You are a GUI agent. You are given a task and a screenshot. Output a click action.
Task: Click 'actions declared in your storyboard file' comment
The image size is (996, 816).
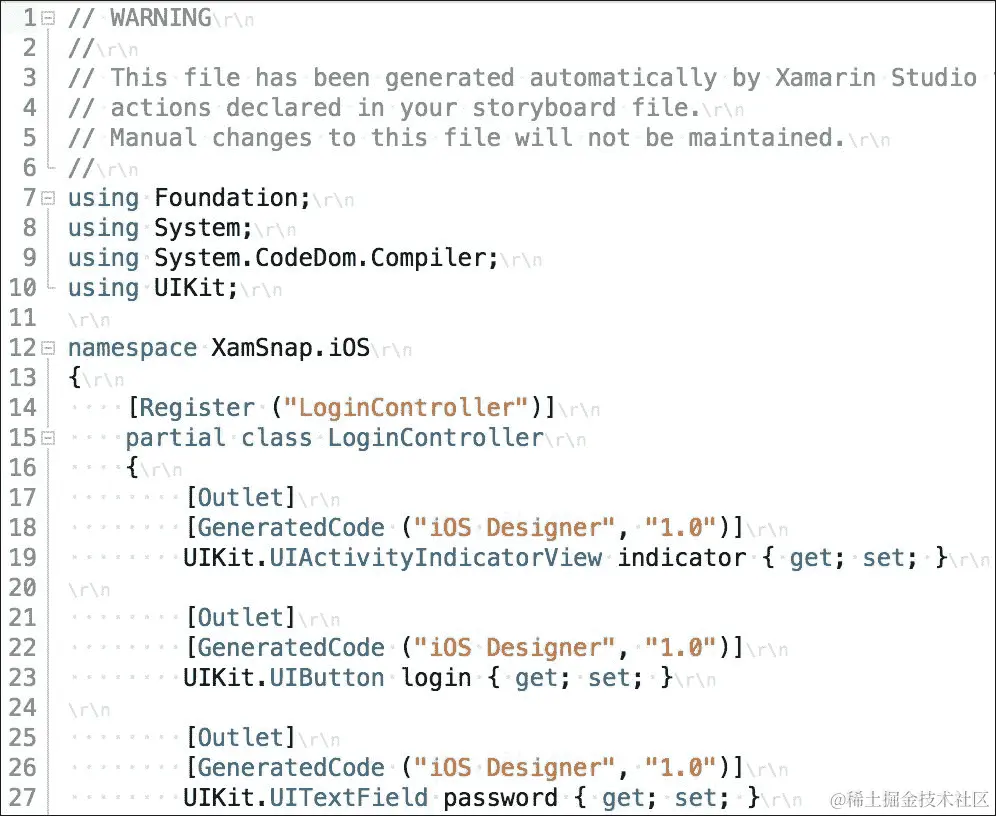click(x=405, y=108)
